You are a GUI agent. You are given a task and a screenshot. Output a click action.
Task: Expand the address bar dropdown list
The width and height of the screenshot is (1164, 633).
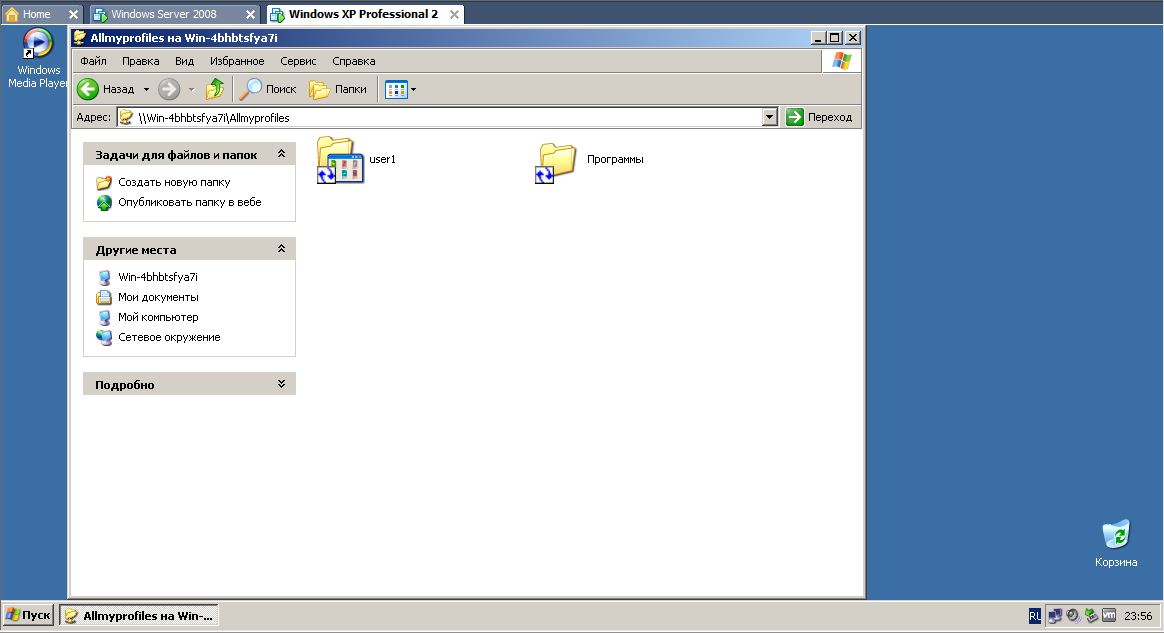tap(770, 117)
